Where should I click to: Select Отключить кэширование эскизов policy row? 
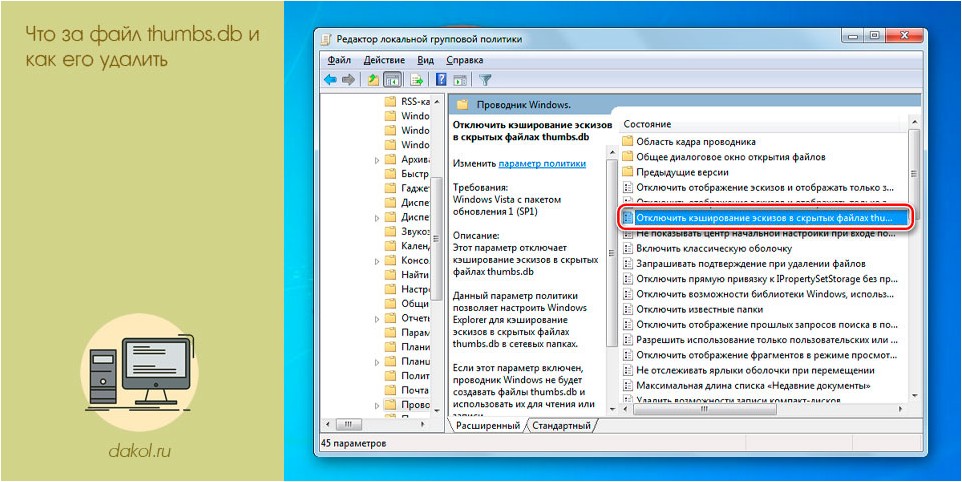pos(763,218)
